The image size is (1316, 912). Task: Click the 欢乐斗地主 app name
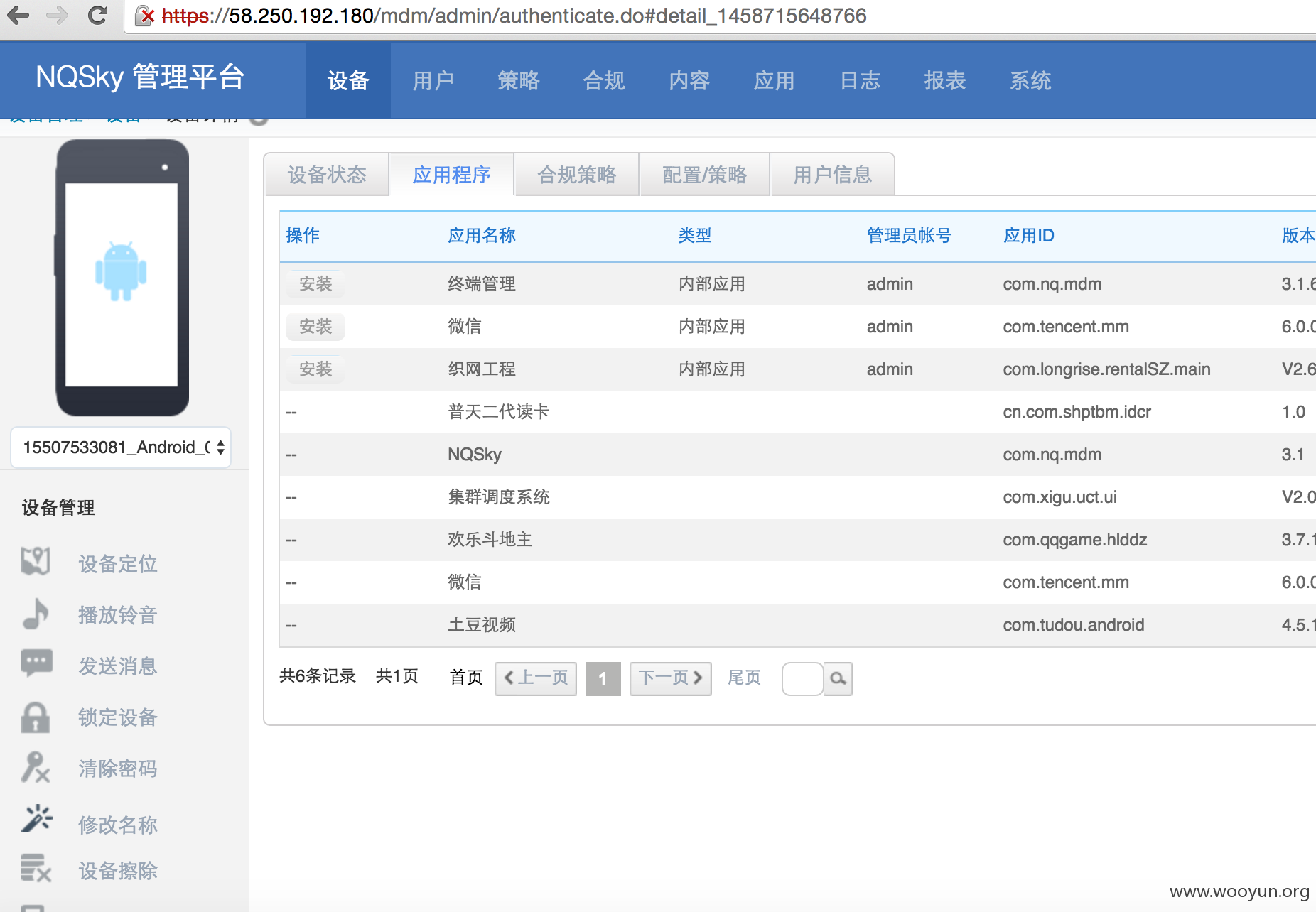[490, 540]
